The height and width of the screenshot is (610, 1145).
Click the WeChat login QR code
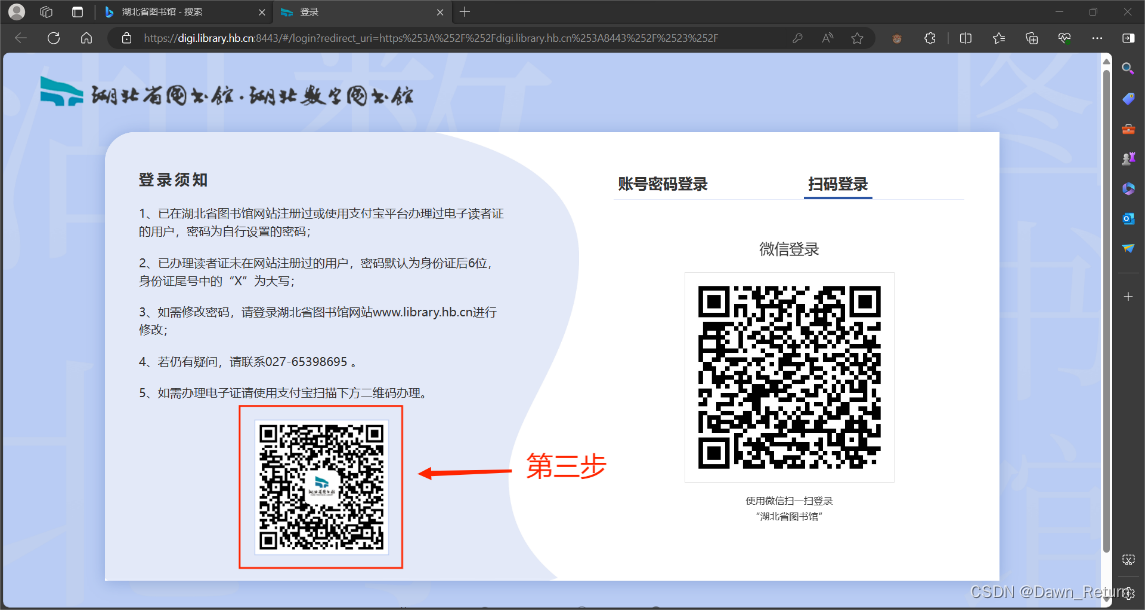pos(789,377)
